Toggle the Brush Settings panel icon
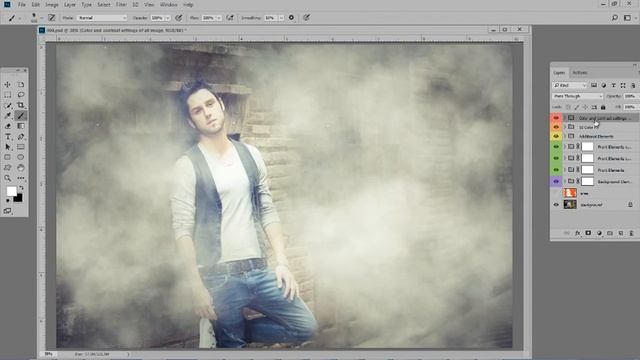Image resolution: width=640 pixels, height=360 pixels. click(51, 18)
